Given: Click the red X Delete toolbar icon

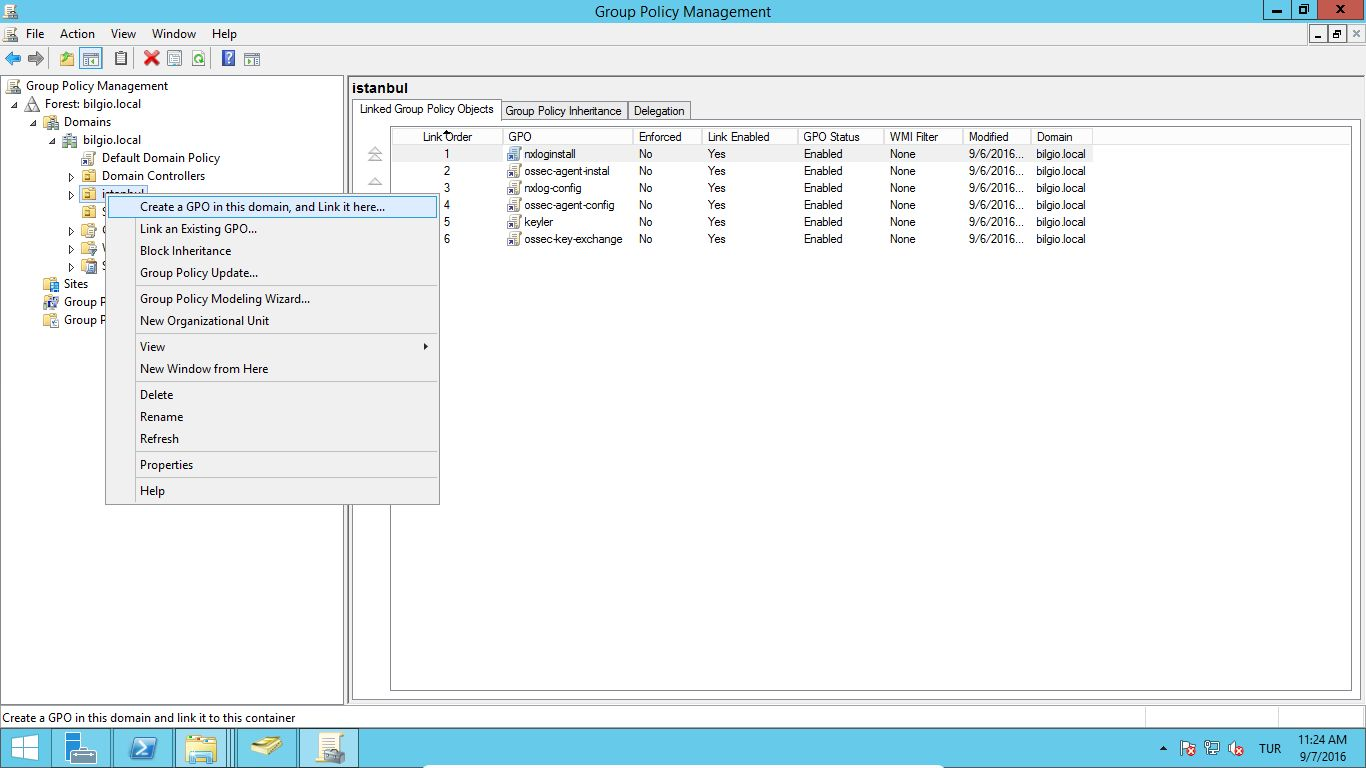Looking at the screenshot, I should click(152, 59).
